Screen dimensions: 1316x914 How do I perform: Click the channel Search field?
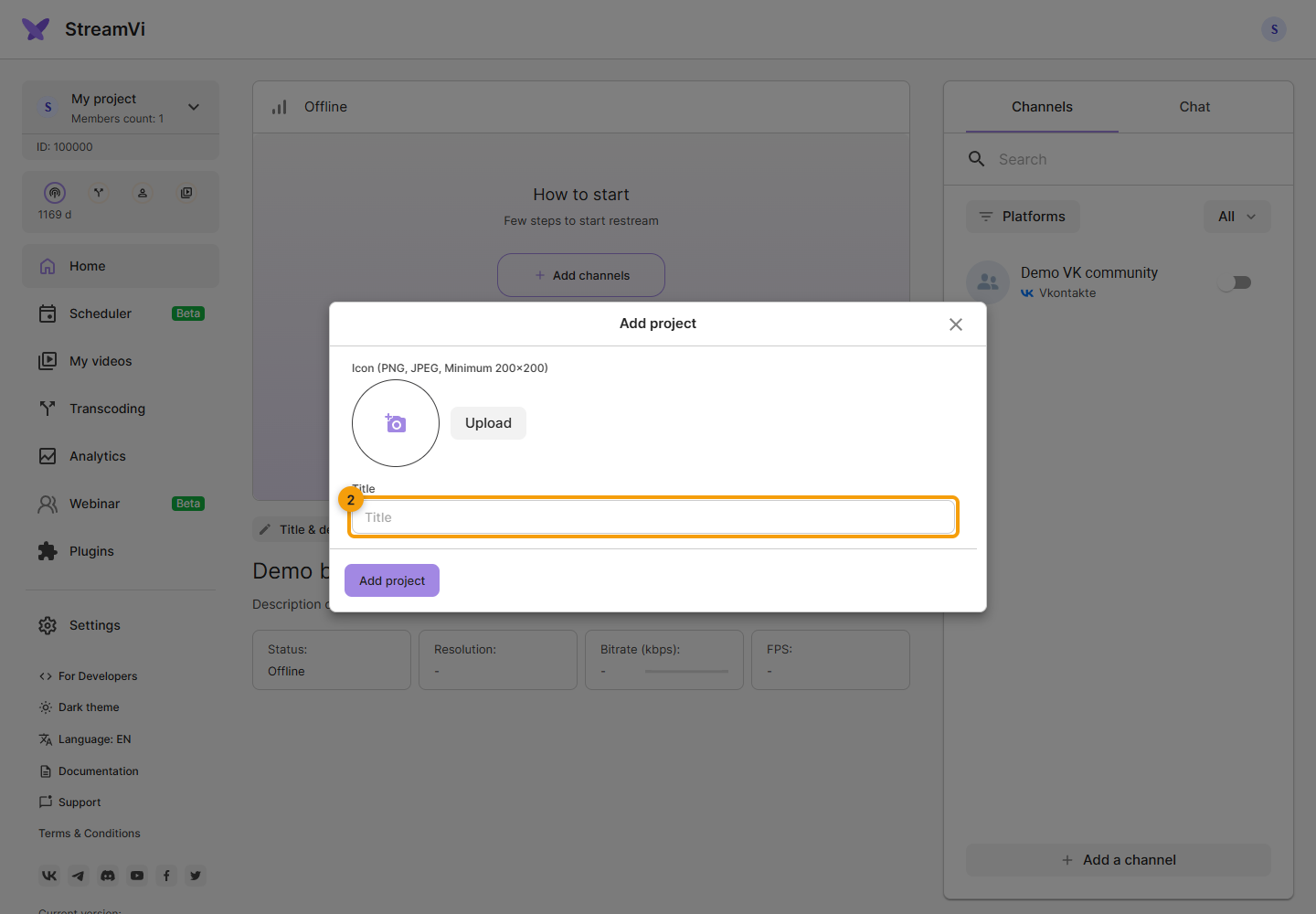click(1119, 159)
